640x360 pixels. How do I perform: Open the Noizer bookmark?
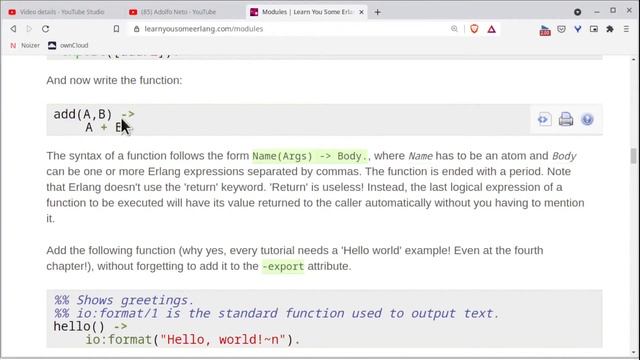(25, 45)
